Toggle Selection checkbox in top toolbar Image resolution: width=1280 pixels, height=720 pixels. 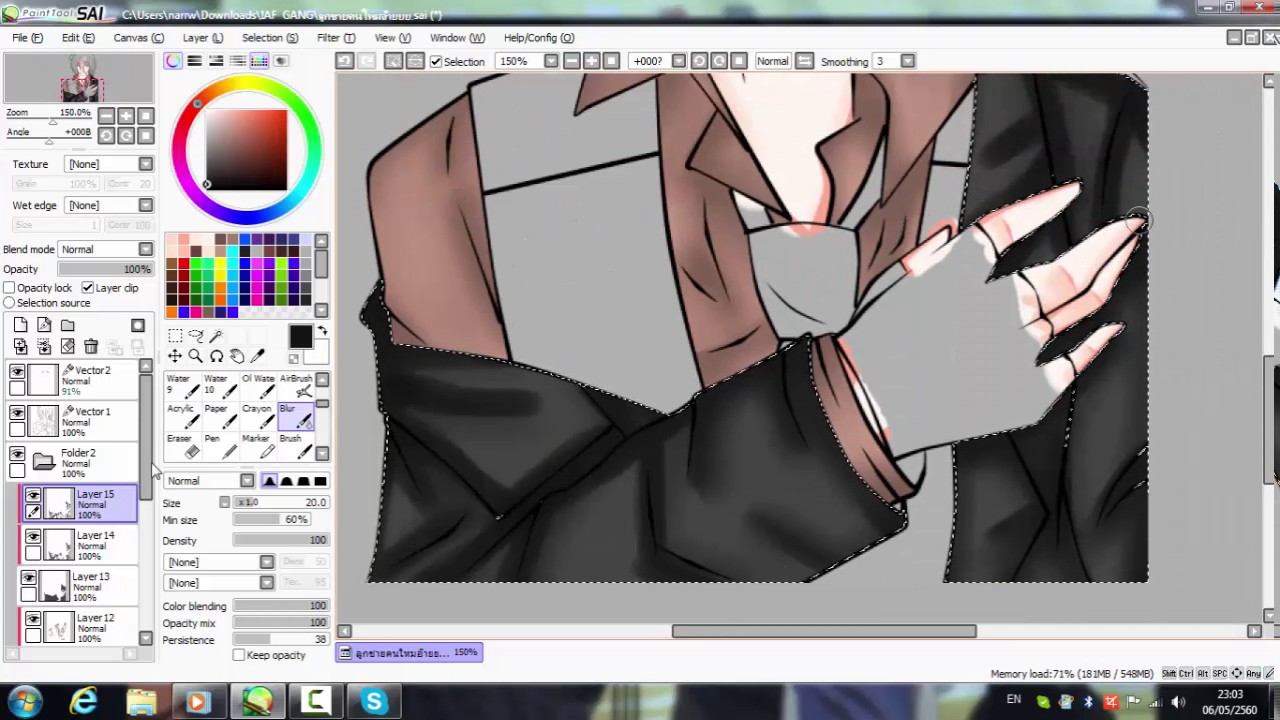(436, 62)
